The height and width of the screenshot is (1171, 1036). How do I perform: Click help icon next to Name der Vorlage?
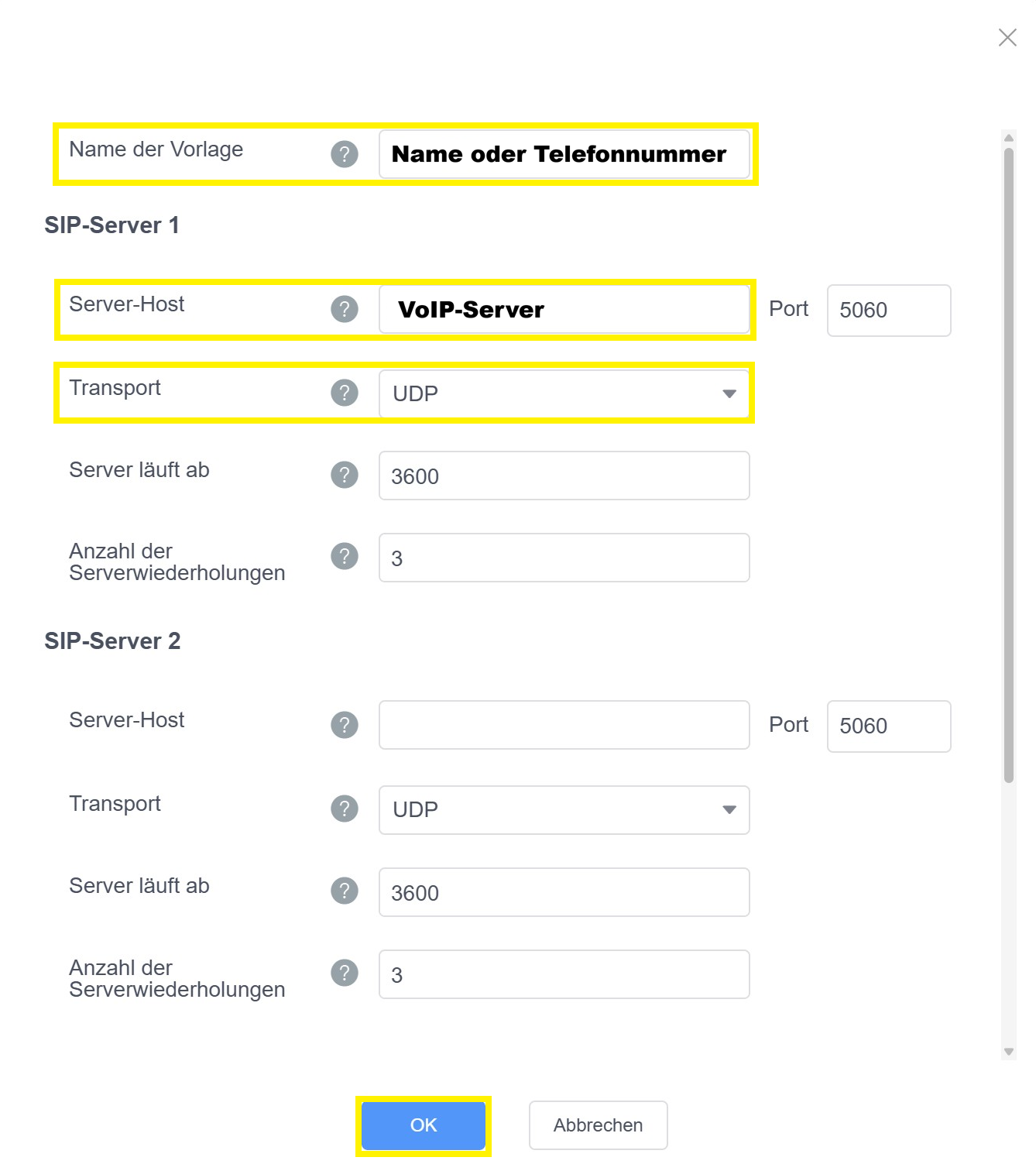click(345, 154)
